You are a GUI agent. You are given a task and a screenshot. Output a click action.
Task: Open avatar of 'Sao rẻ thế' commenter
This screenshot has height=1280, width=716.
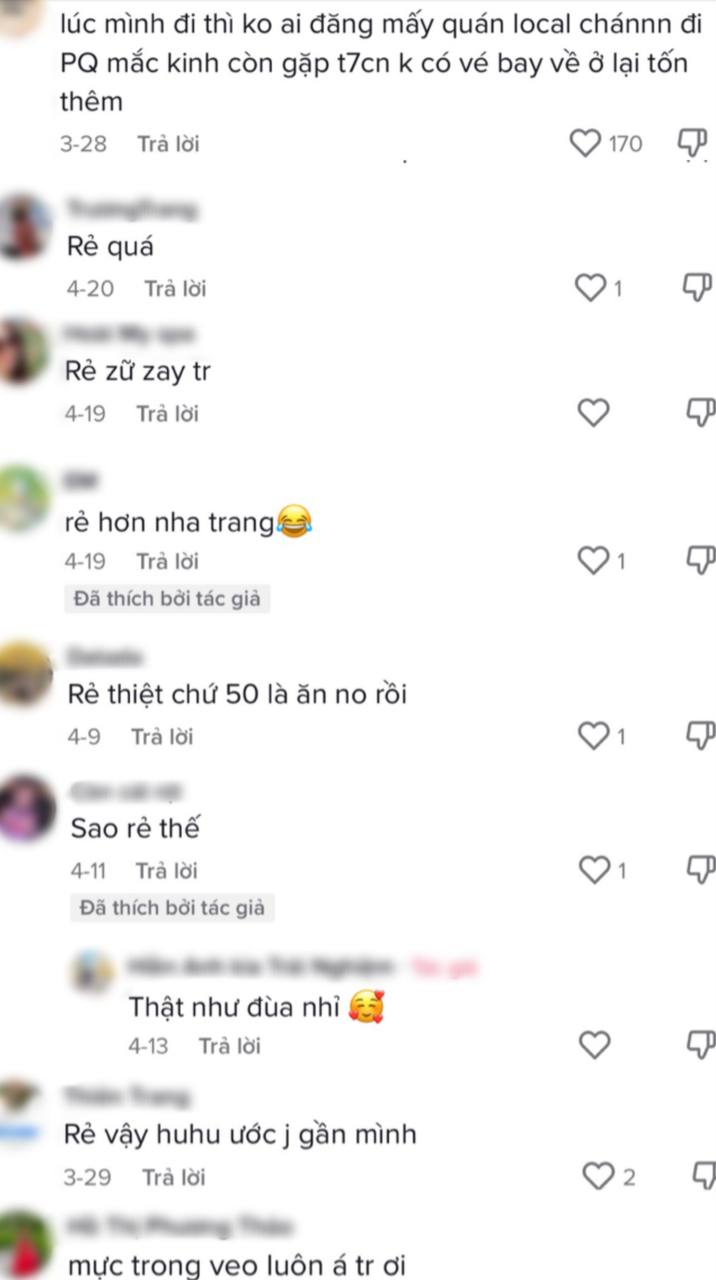26,808
